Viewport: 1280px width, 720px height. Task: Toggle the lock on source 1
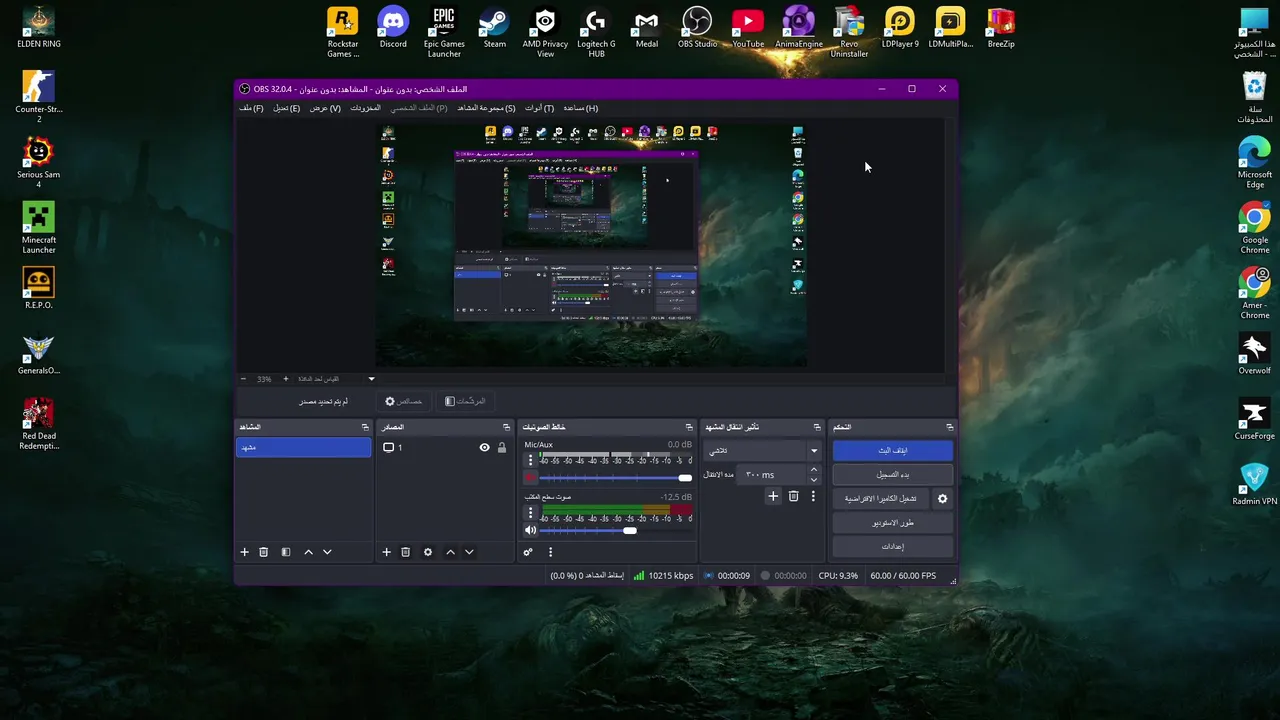[x=502, y=448]
